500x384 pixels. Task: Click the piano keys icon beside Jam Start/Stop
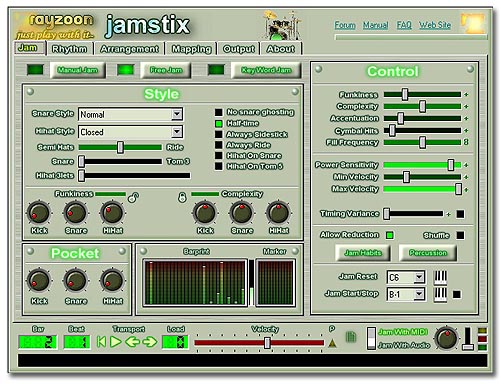(x=440, y=295)
